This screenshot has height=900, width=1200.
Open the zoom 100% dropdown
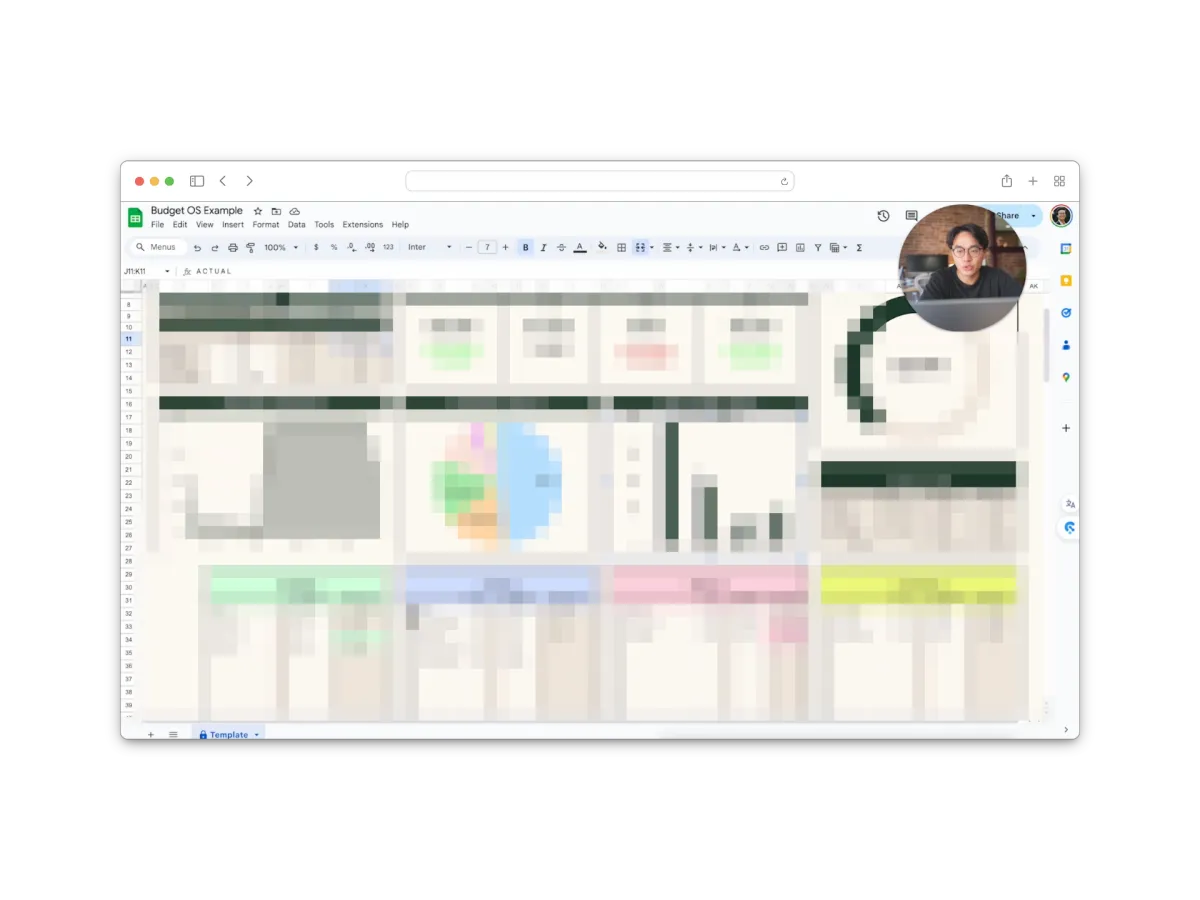281,247
